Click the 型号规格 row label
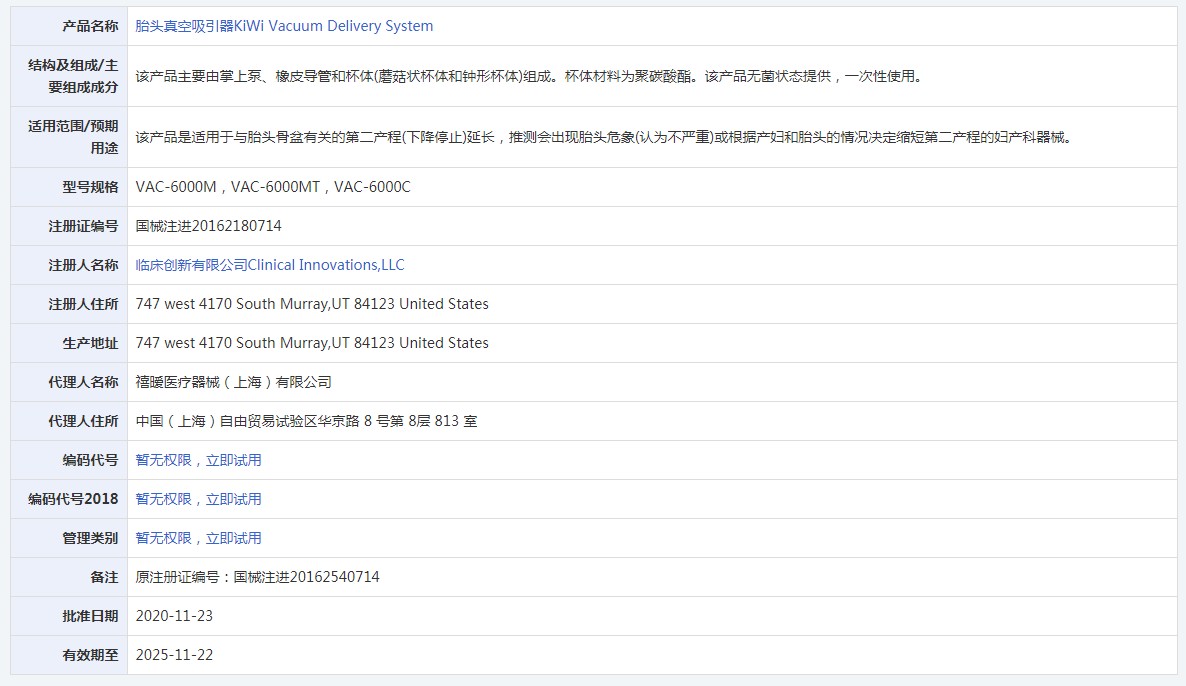This screenshot has width=1186, height=686. [90, 187]
